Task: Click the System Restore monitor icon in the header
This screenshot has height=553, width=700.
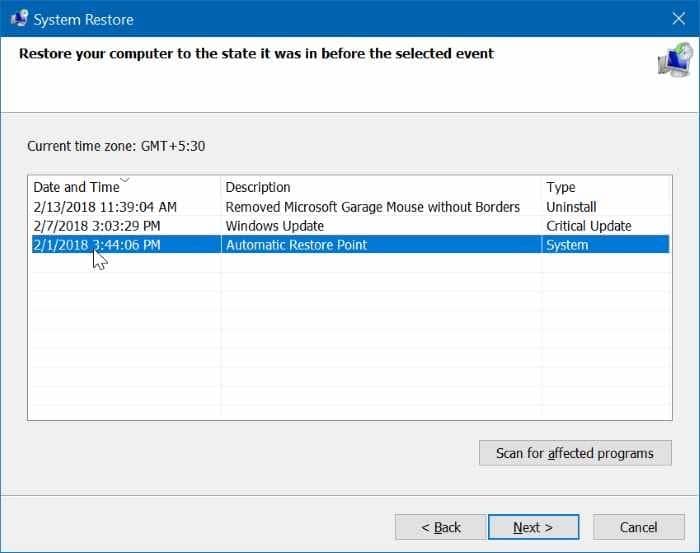Action: coord(675,60)
